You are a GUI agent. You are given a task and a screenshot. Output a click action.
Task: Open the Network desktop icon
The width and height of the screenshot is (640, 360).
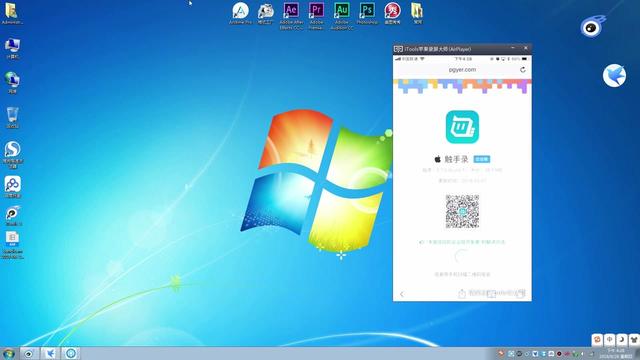point(12,82)
